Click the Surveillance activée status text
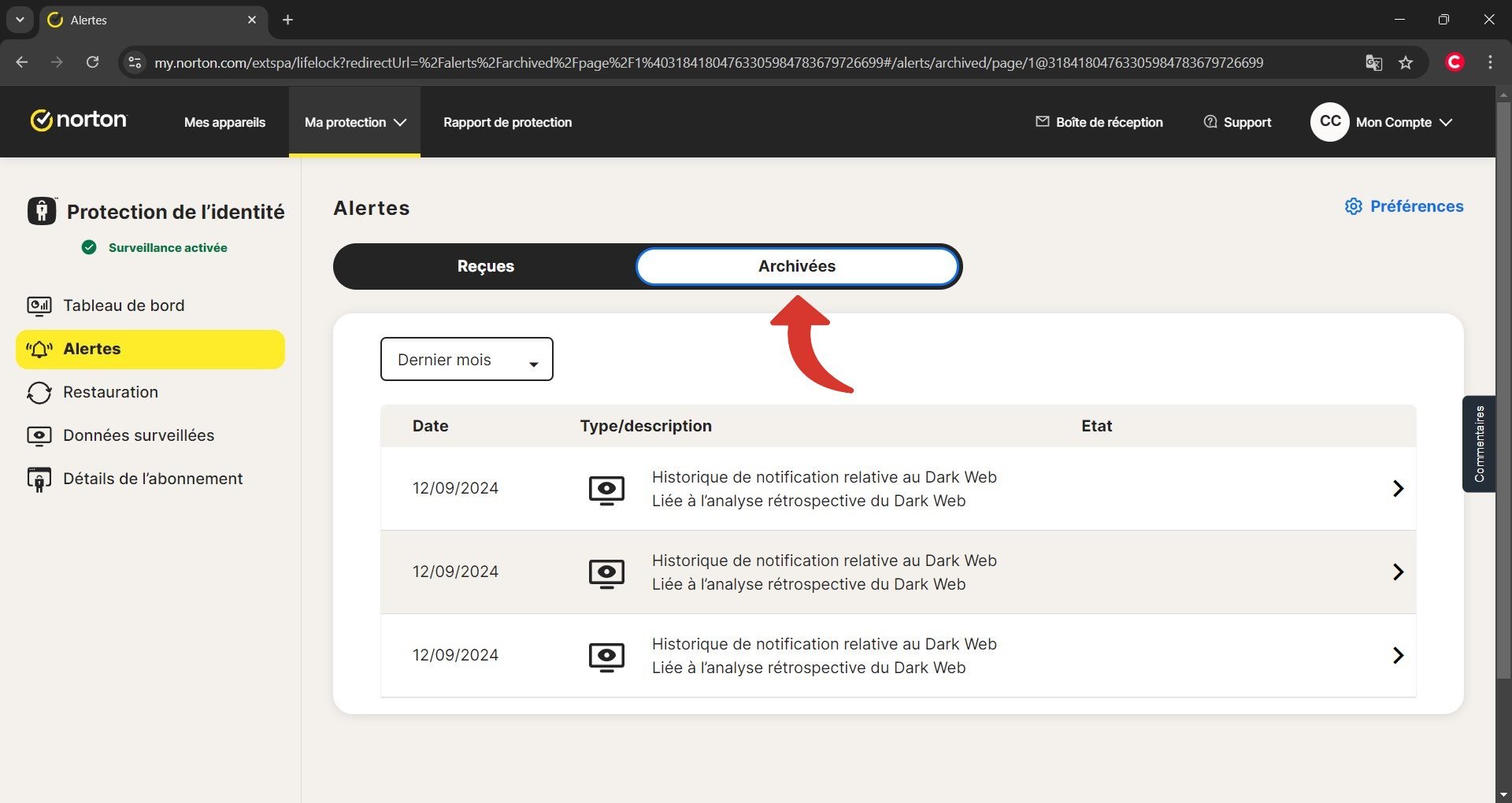Viewport: 1512px width, 803px height. click(x=168, y=247)
